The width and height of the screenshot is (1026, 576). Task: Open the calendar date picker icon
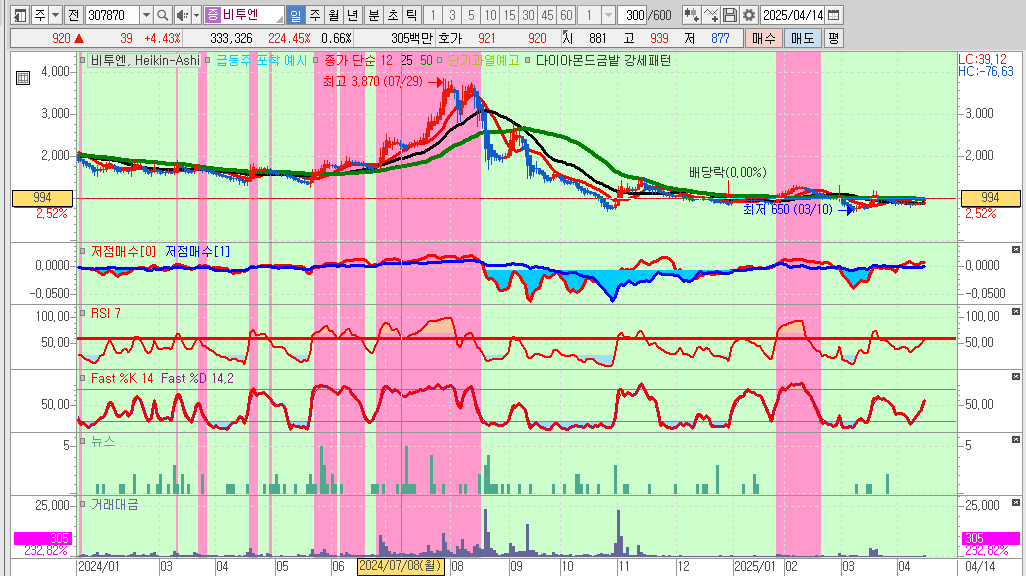coord(834,14)
